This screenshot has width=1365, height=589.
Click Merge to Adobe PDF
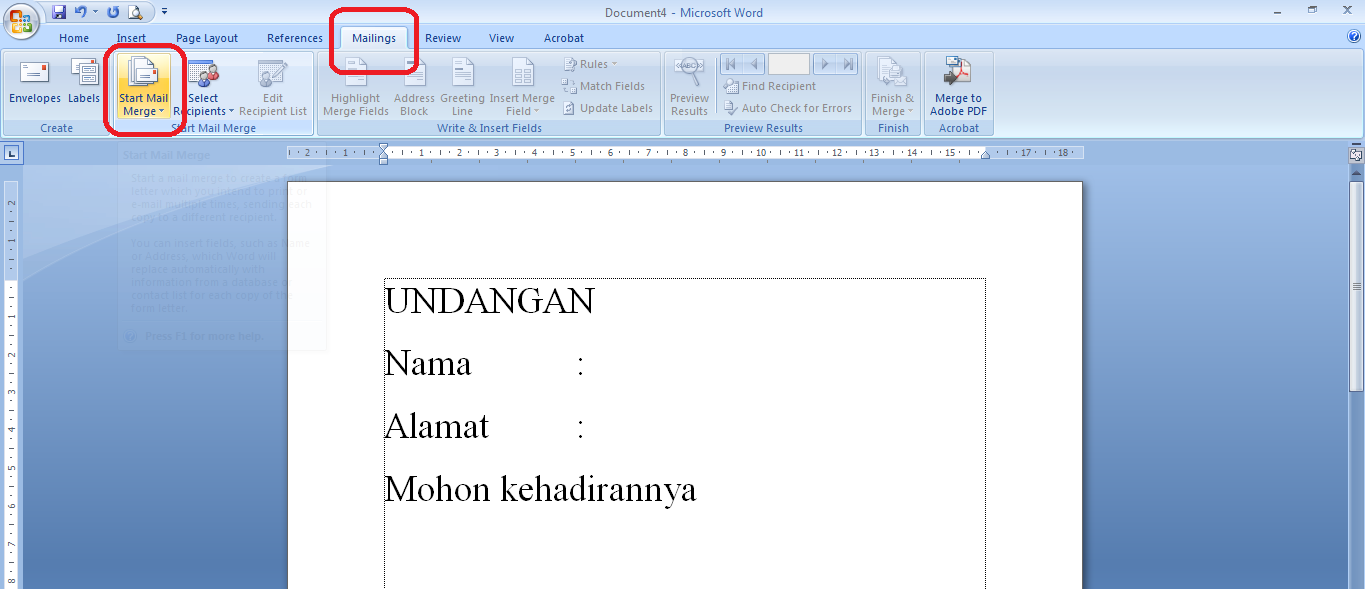click(957, 86)
